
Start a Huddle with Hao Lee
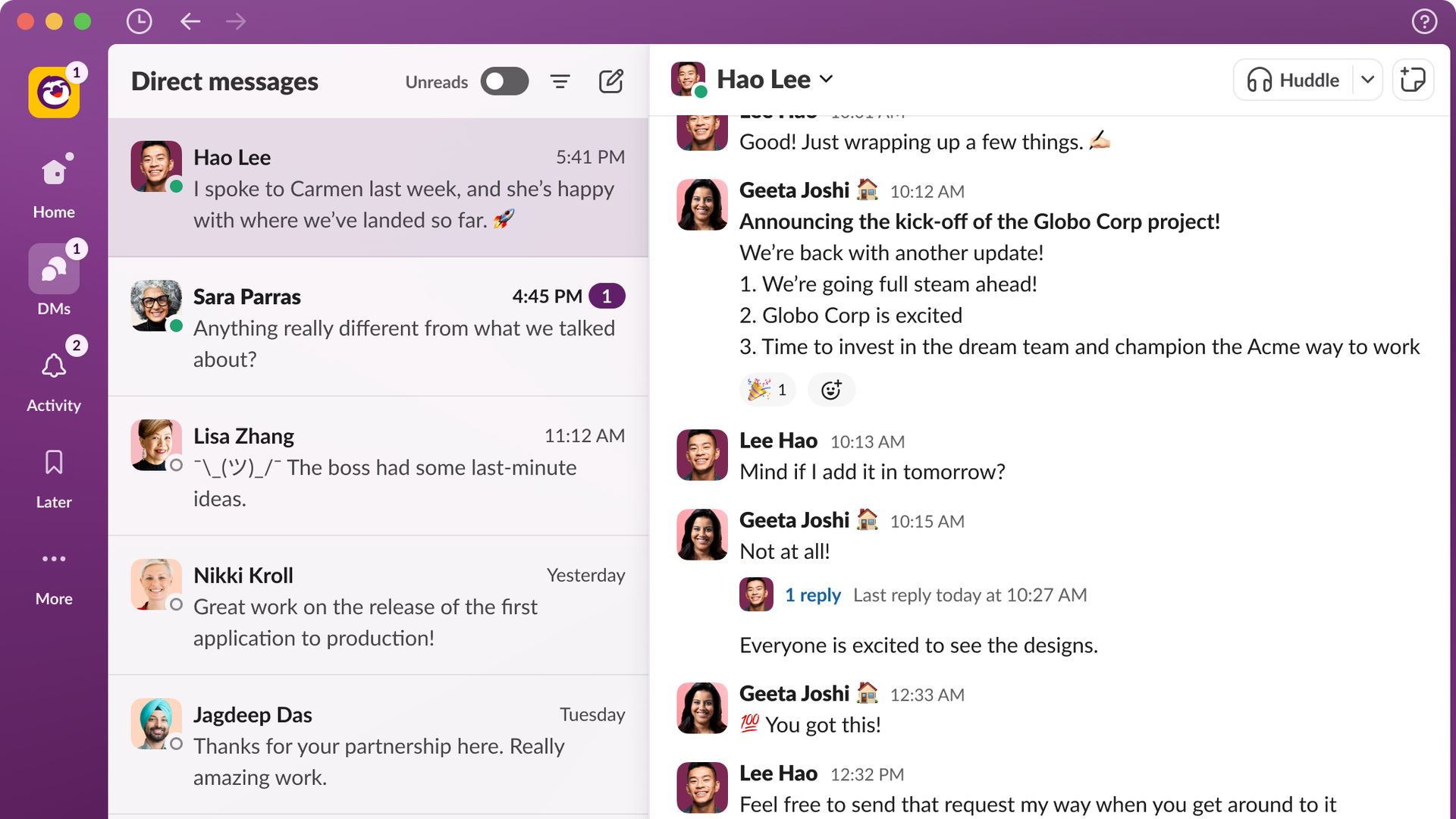pyautogui.click(x=1294, y=80)
